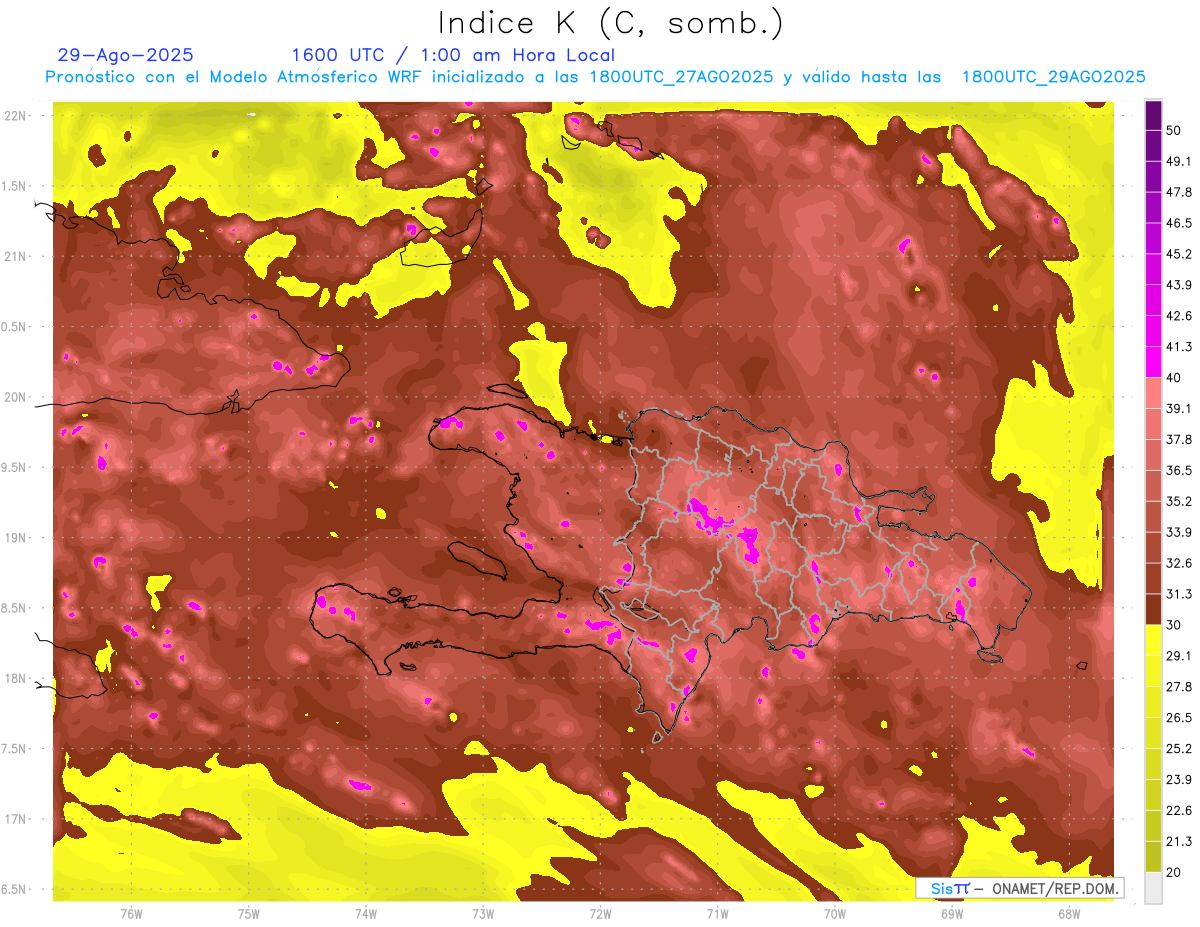This screenshot has width=1200, height=927.
Task: Click the legend value '39.1'
Action: point(1178,408)
